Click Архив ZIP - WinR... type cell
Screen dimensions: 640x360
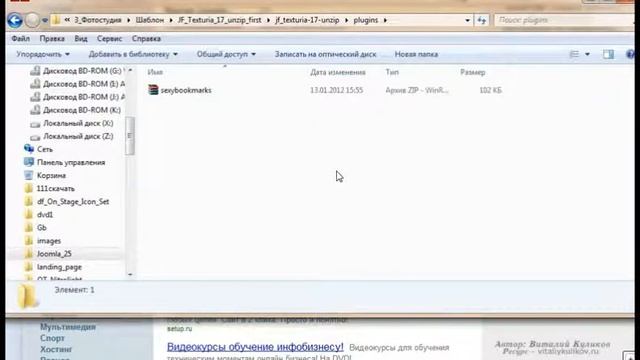click(x=417, y=90)
